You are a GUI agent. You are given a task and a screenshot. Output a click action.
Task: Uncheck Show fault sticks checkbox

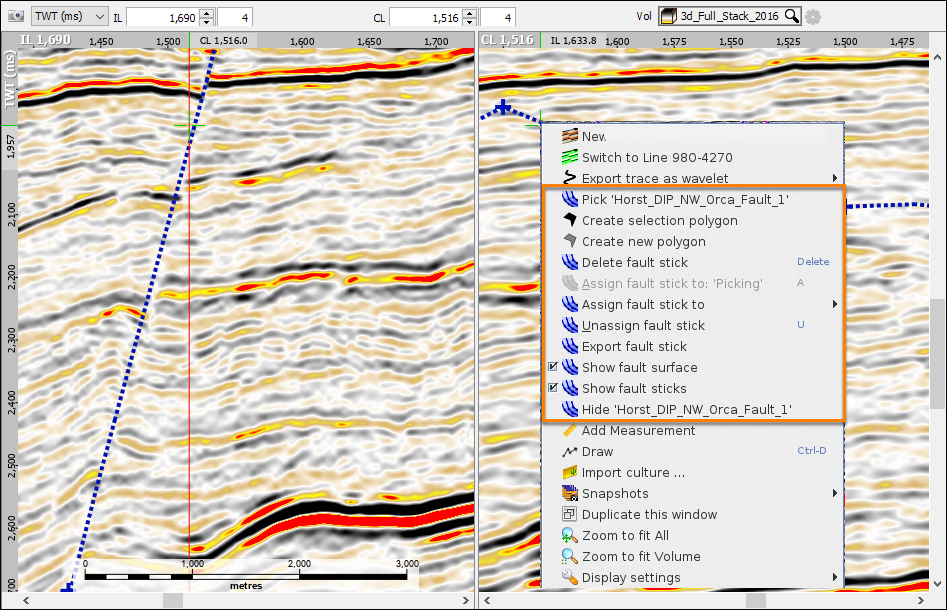tap(553, 388)
